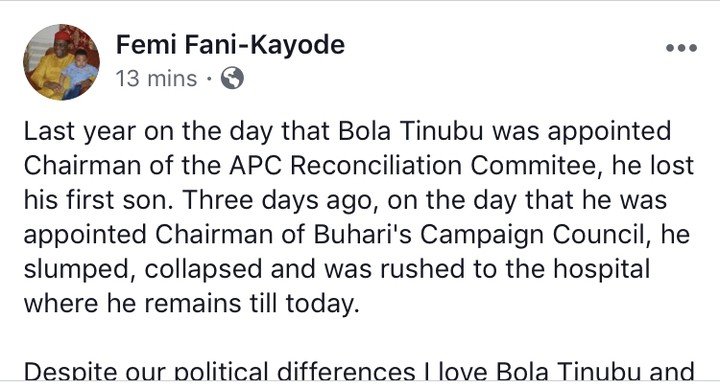Screen dimensions: 720x387
Task: Visit the Femi Fani-Kayode name link
Action: pyautogui.click(x=230, y=45)
